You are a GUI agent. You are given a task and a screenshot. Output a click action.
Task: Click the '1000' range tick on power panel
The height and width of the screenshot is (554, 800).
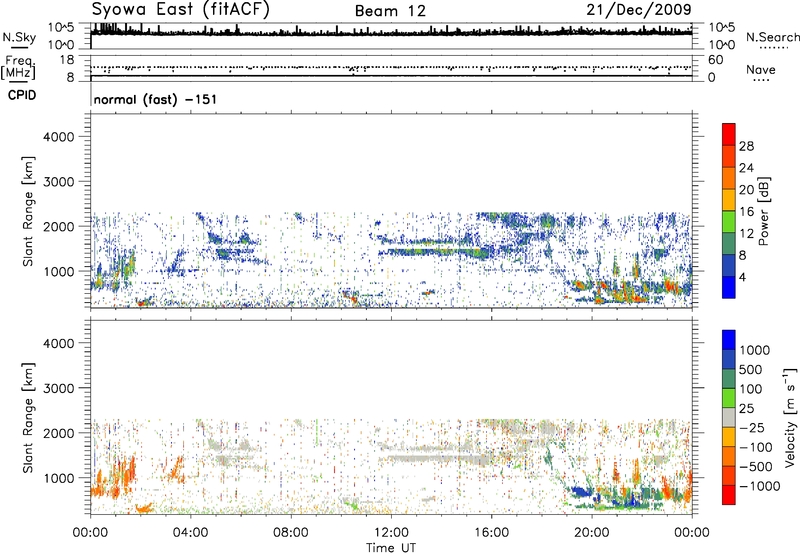(59, 271)
